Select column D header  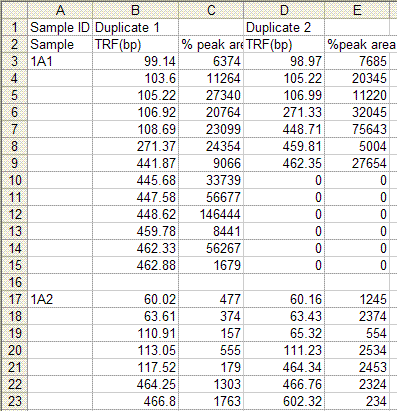tap(284, 10)
